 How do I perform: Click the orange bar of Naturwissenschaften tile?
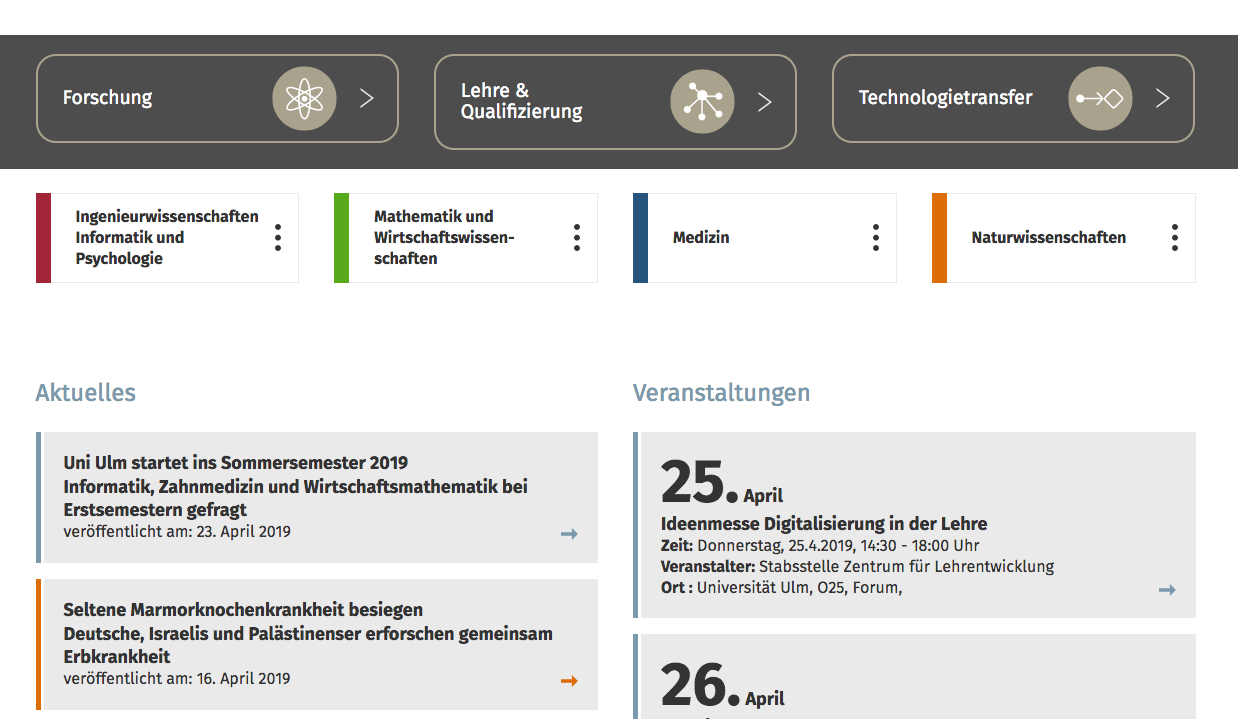tap(939, 238)
